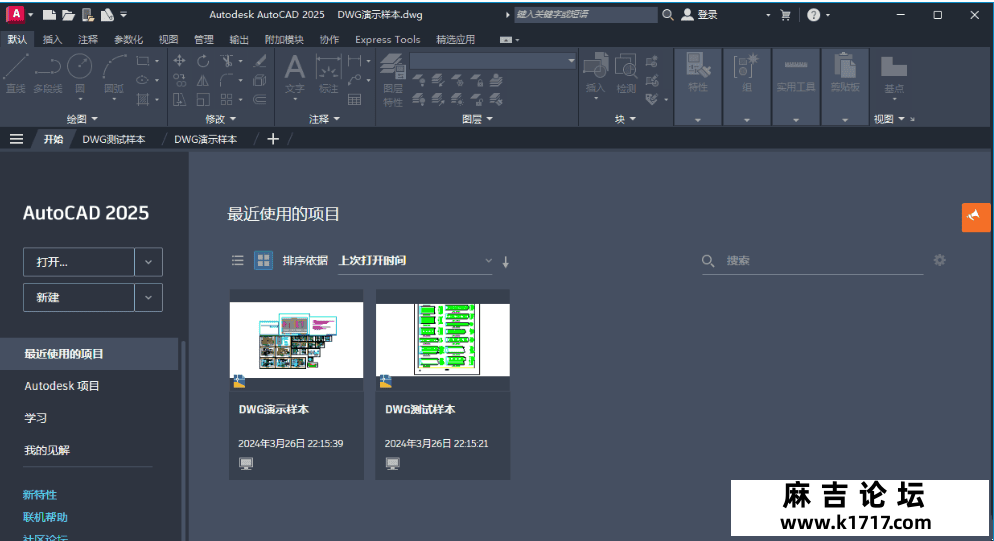This screenshot has height=541, width=994.
Task: Open the 新特性 link
Action: tap(40, 495)
